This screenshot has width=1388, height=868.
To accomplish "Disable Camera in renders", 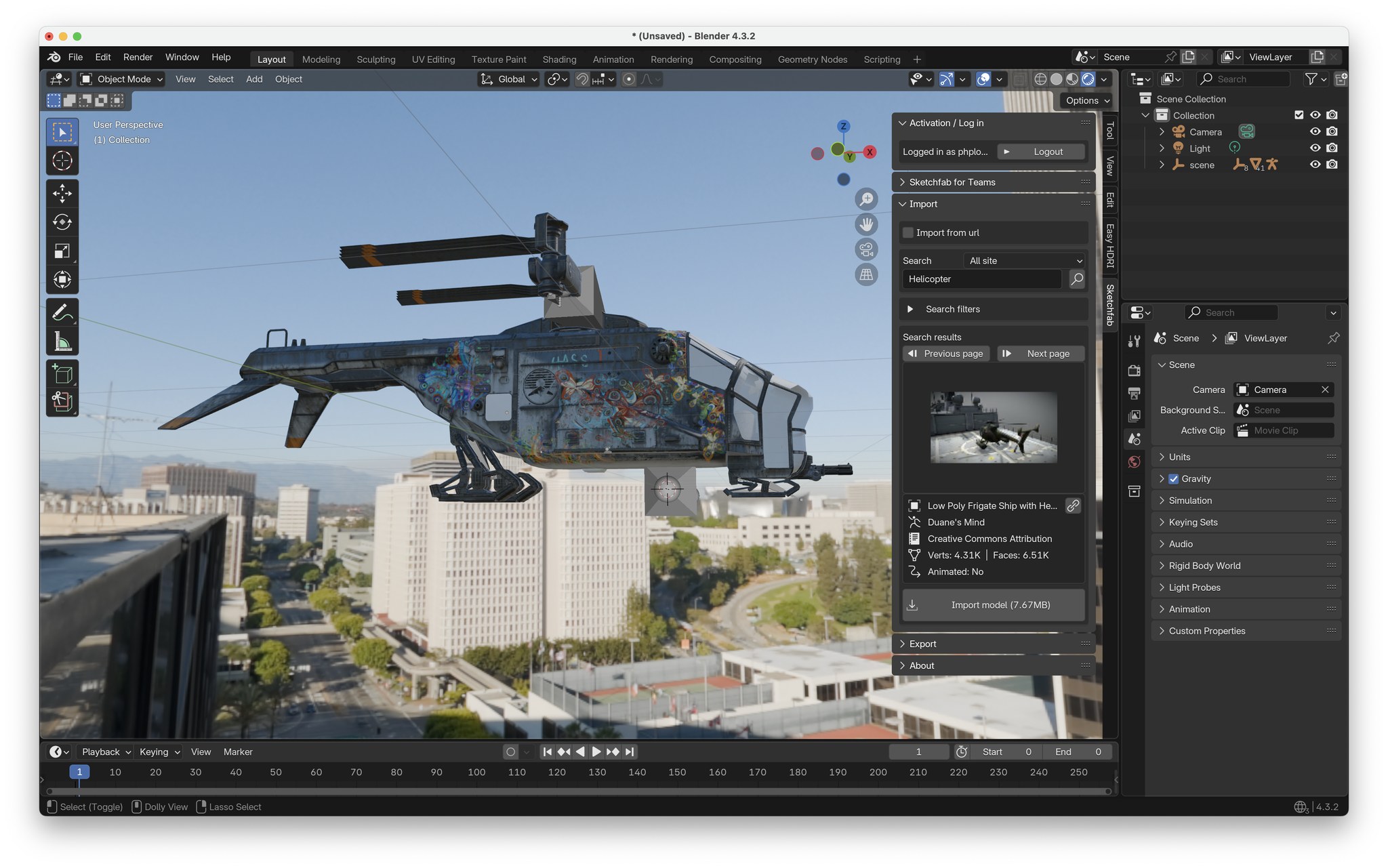I will (x=1332, y=131).
